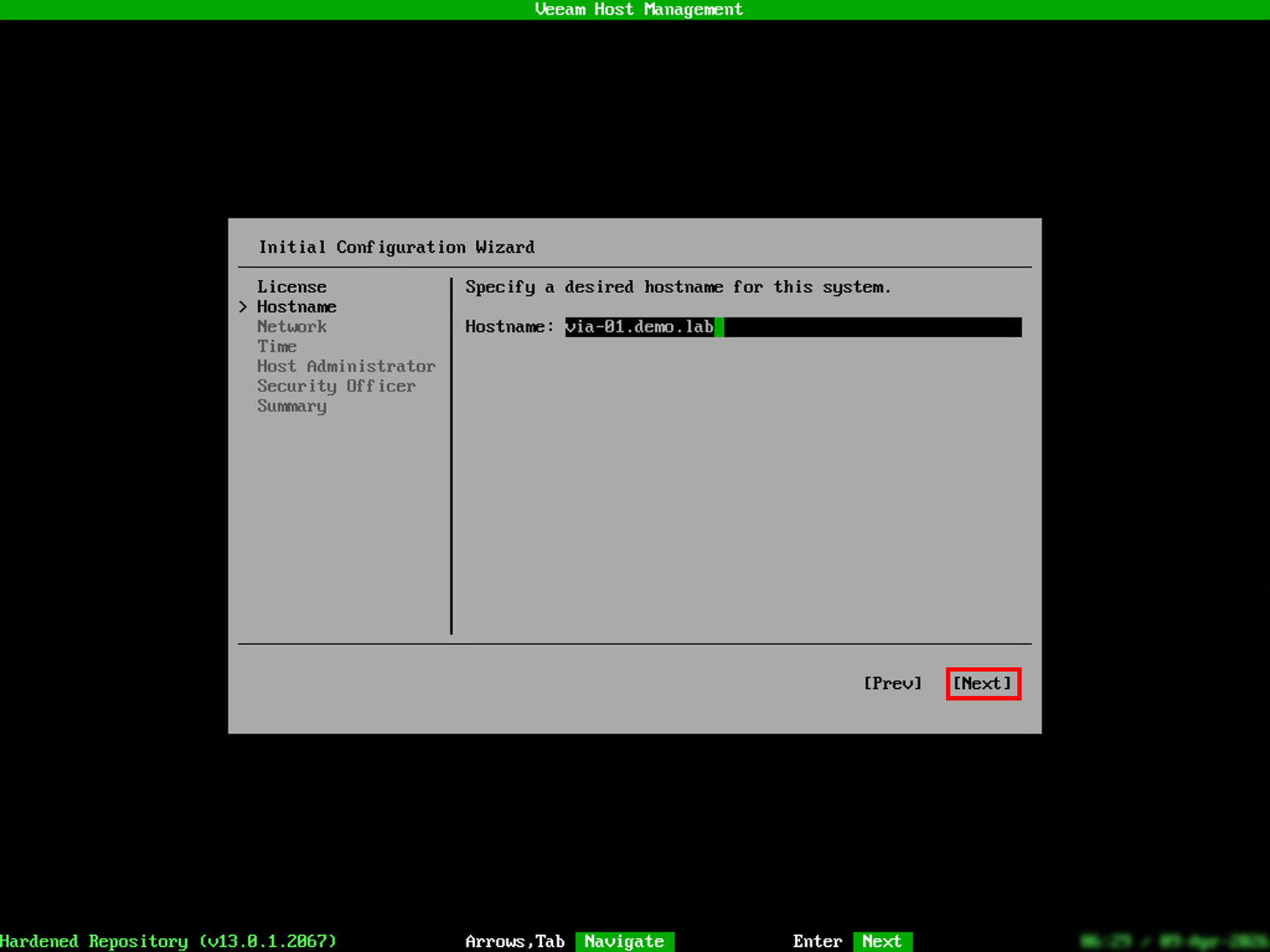Click the hostname instruction text
The width and height of the screenshot is (1270, 952).
pos(678,287)
